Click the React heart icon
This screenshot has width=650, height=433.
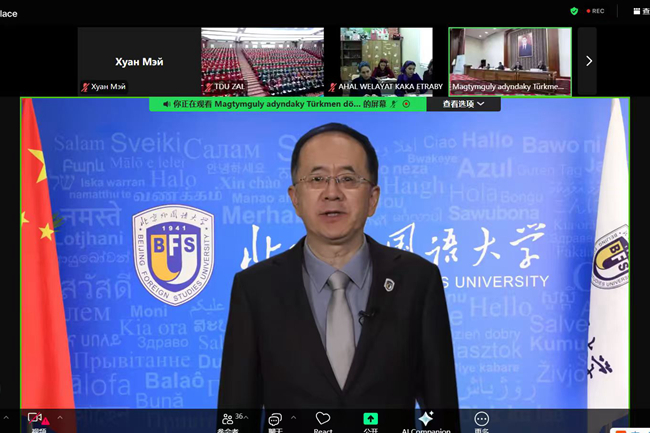(322, 418)
